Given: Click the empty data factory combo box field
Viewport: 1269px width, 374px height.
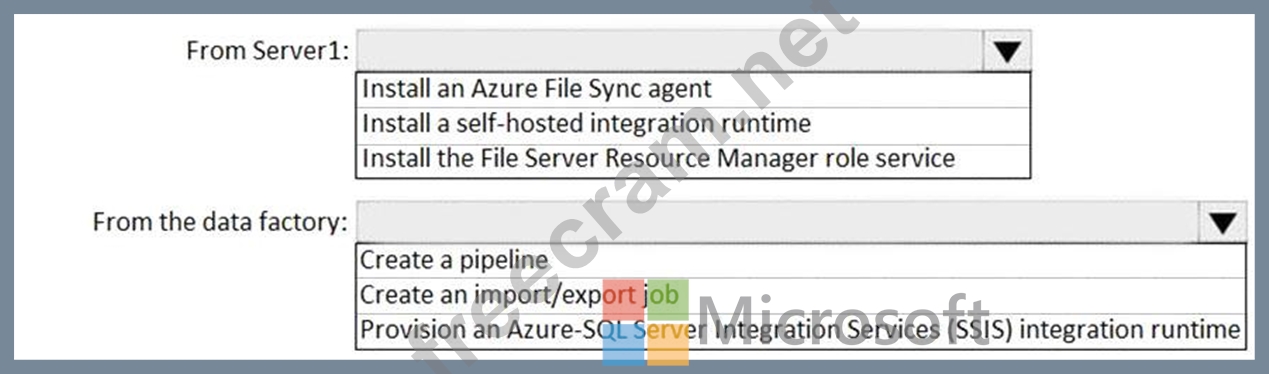Looking at the screenshot, I should (777, 222).
